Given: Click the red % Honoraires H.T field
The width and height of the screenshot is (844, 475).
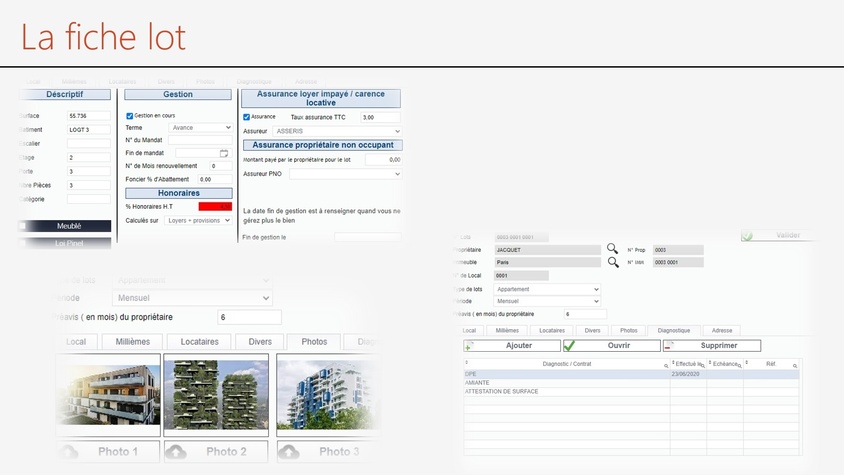Looking at the screenshot, I should (x=215, y=206).
